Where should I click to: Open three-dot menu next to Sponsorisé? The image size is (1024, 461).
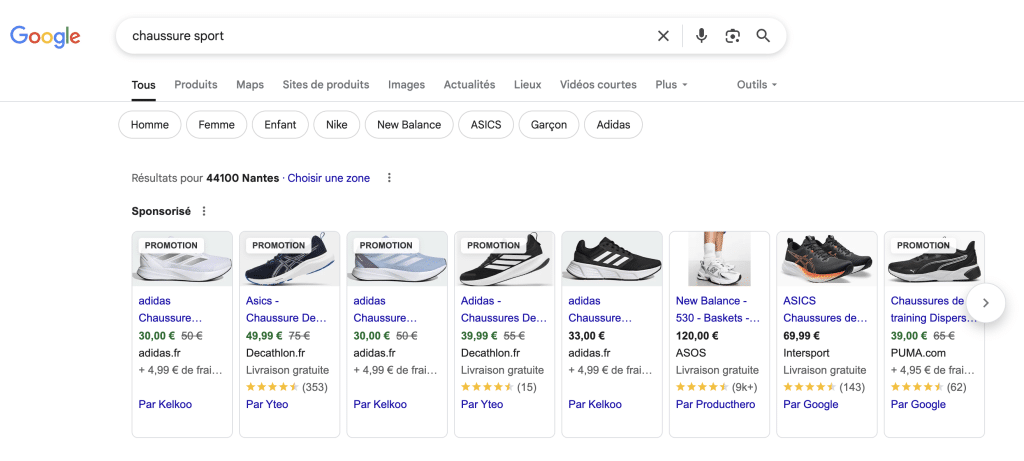coord(204,212)
